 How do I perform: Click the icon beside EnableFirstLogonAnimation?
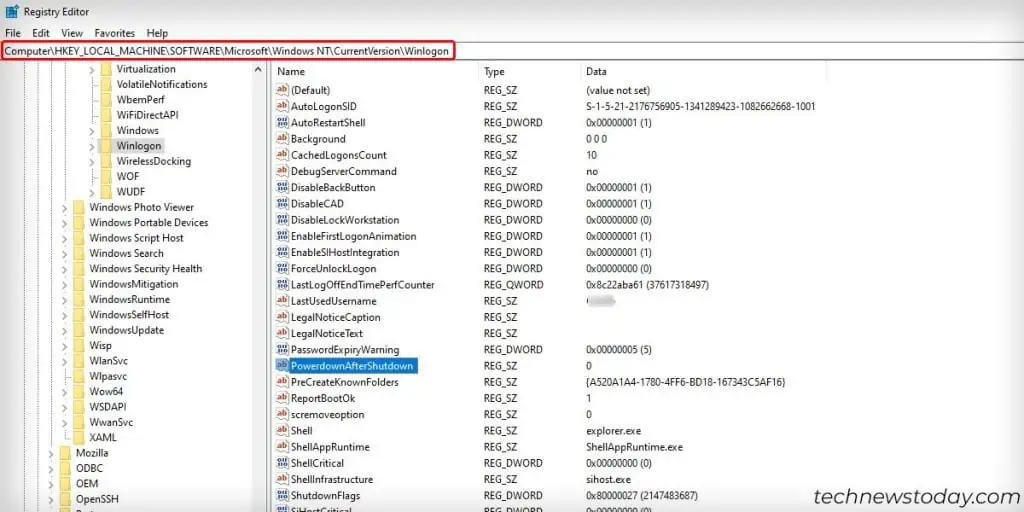click(x=282, y=236)
